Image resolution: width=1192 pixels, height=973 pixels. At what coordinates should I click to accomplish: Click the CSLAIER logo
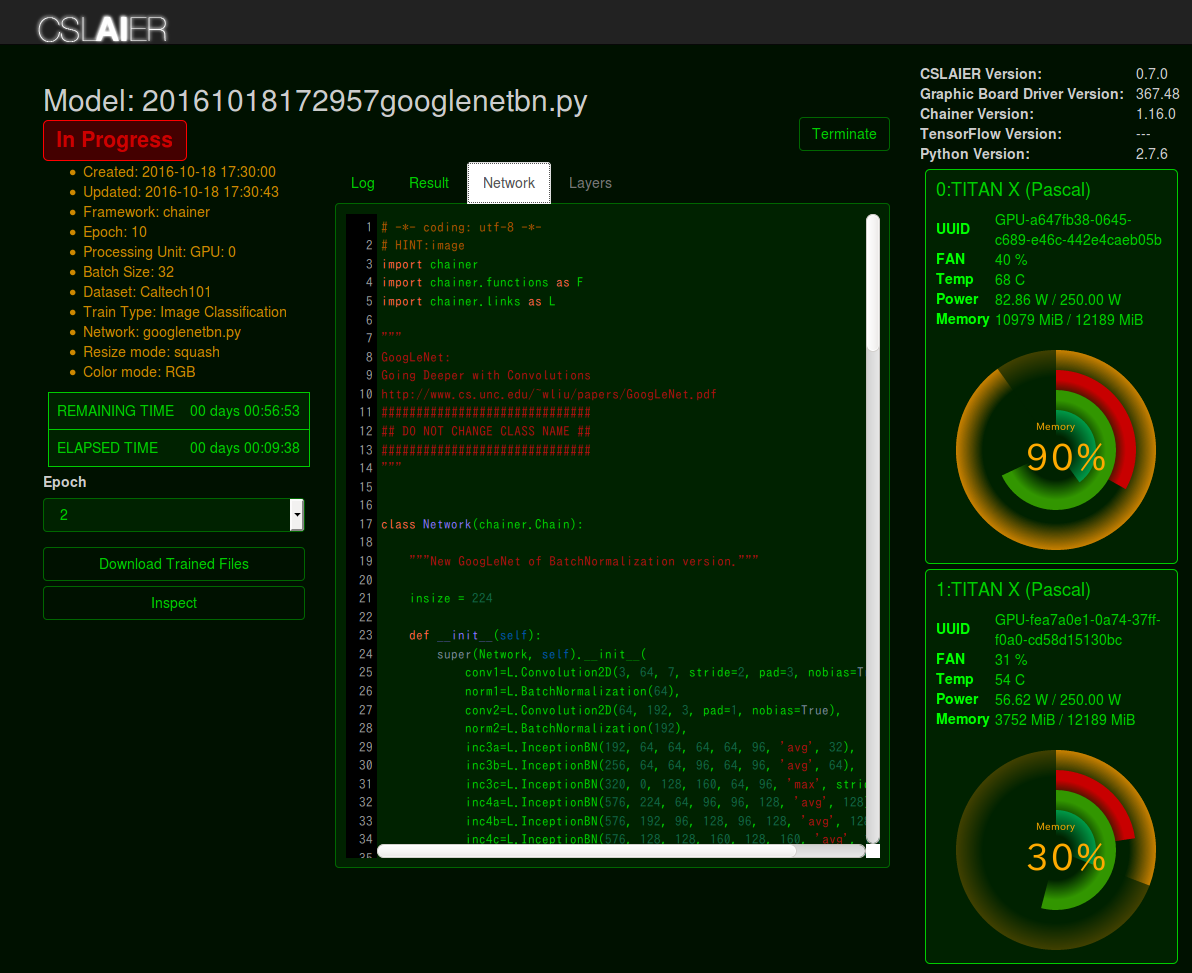tap(102, 29)
